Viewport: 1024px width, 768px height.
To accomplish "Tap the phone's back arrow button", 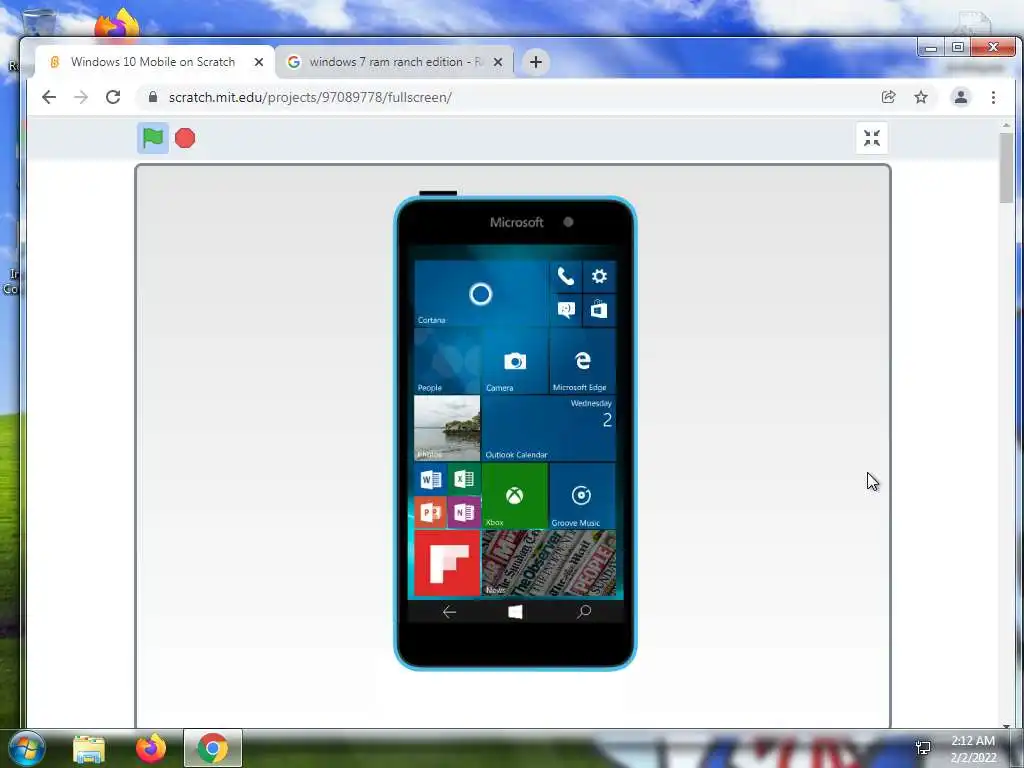I will pos(449,612).
